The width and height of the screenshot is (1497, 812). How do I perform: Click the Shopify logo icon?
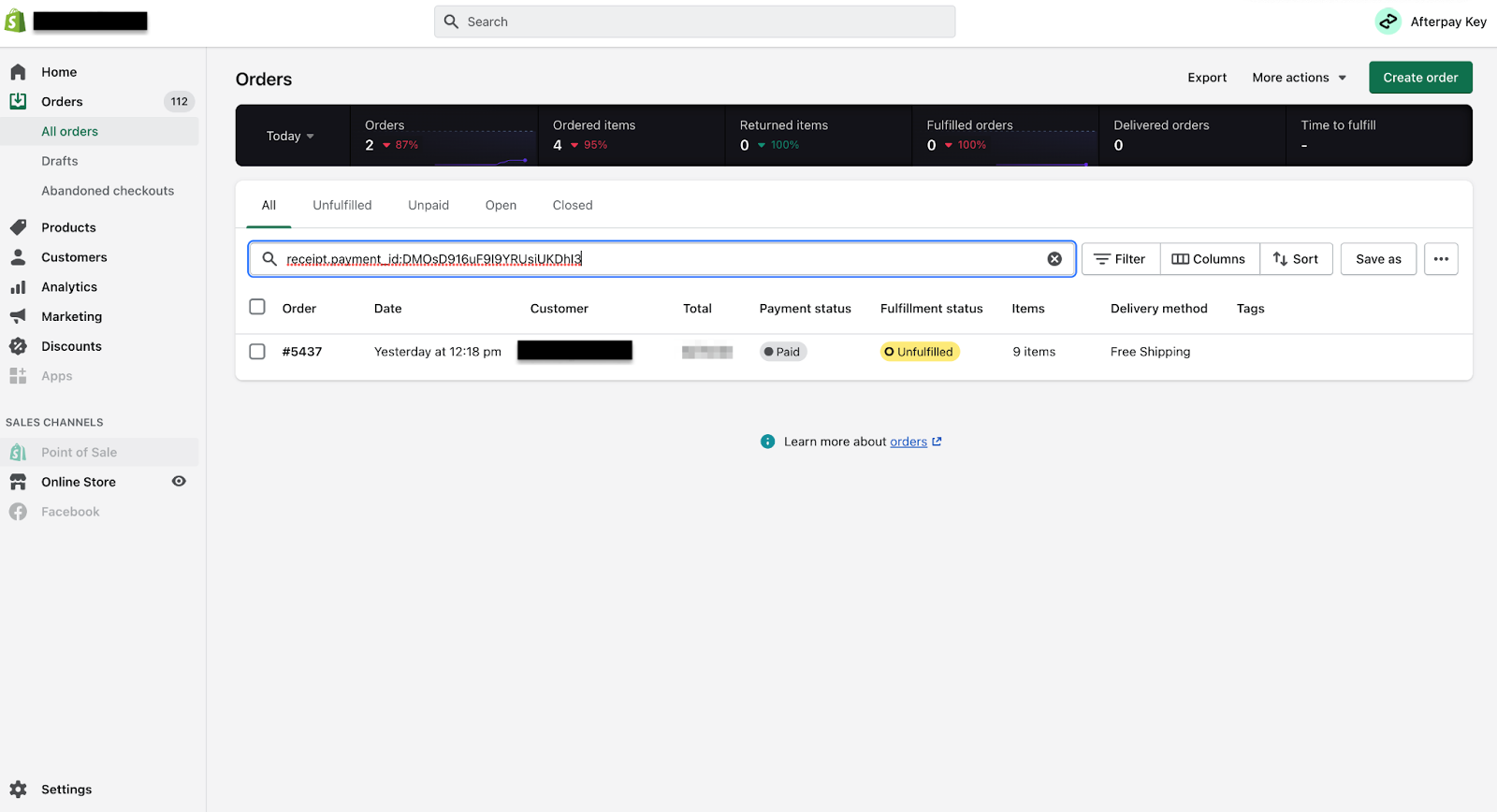[x=15, y=21]
